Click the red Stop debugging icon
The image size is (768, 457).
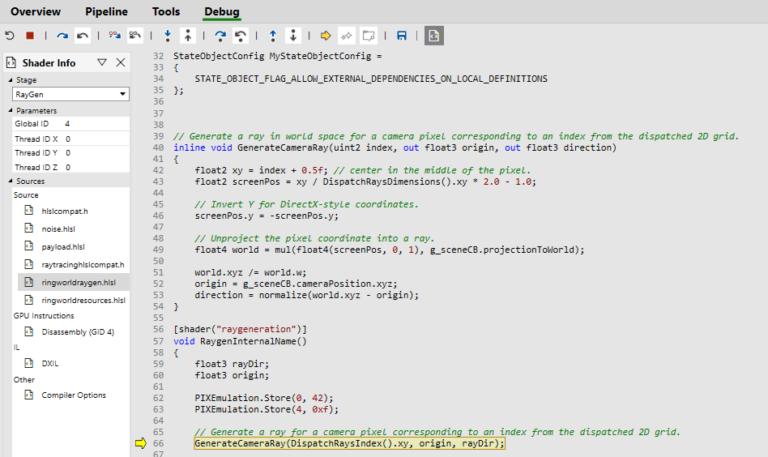(x=30, y=35)
